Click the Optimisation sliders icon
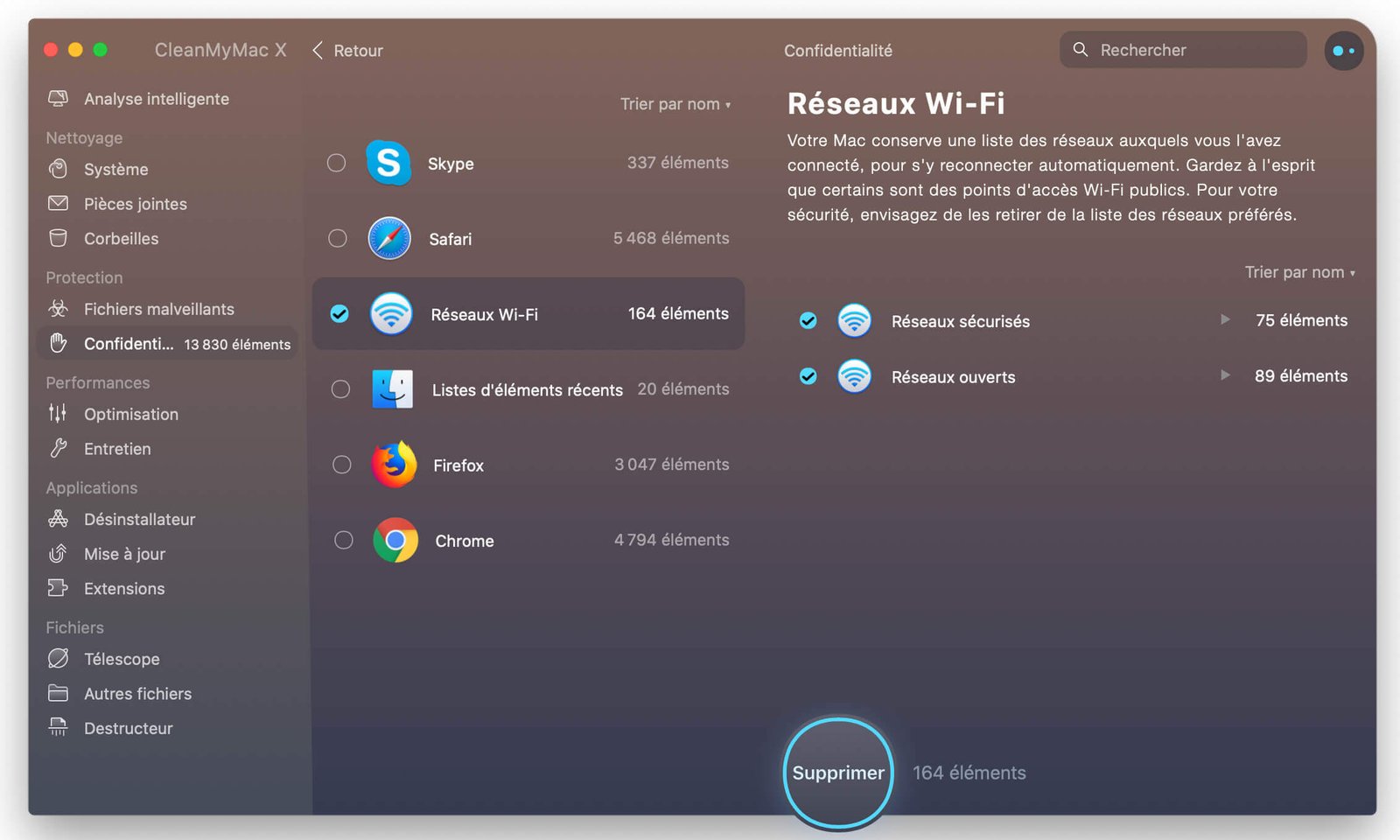Screen dimensions: 1400x840 (x=58, y=413)
